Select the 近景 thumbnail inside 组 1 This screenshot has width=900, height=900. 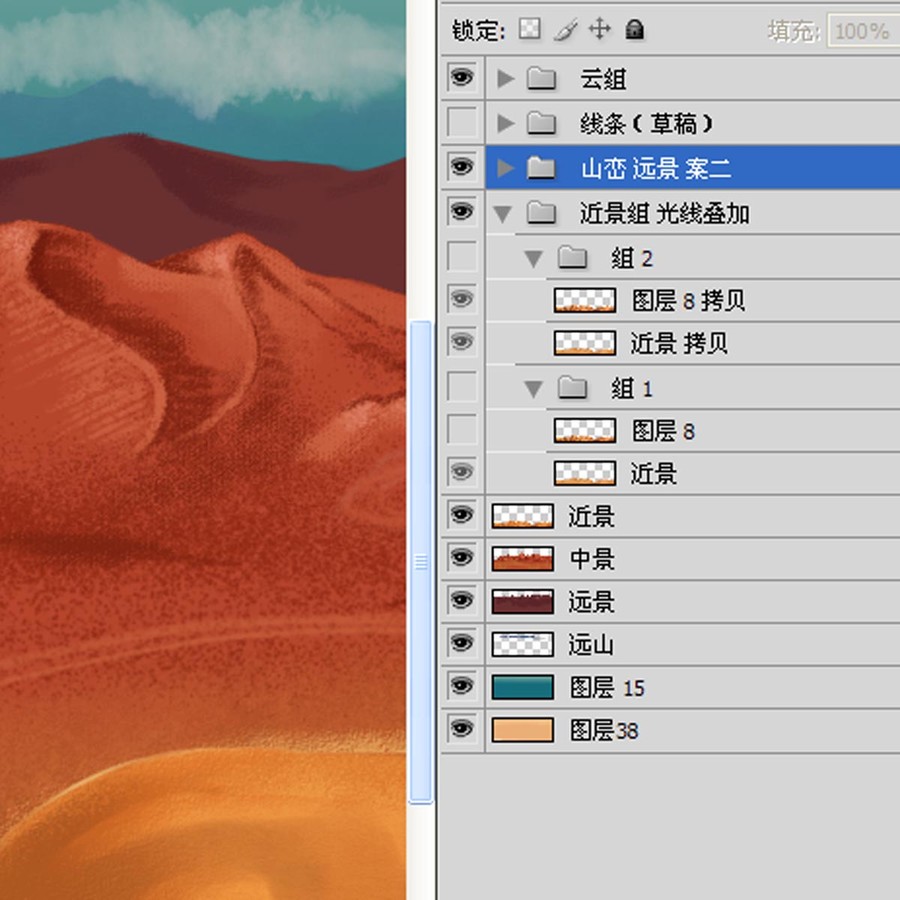pyautogui.click(x=585, y=474)
